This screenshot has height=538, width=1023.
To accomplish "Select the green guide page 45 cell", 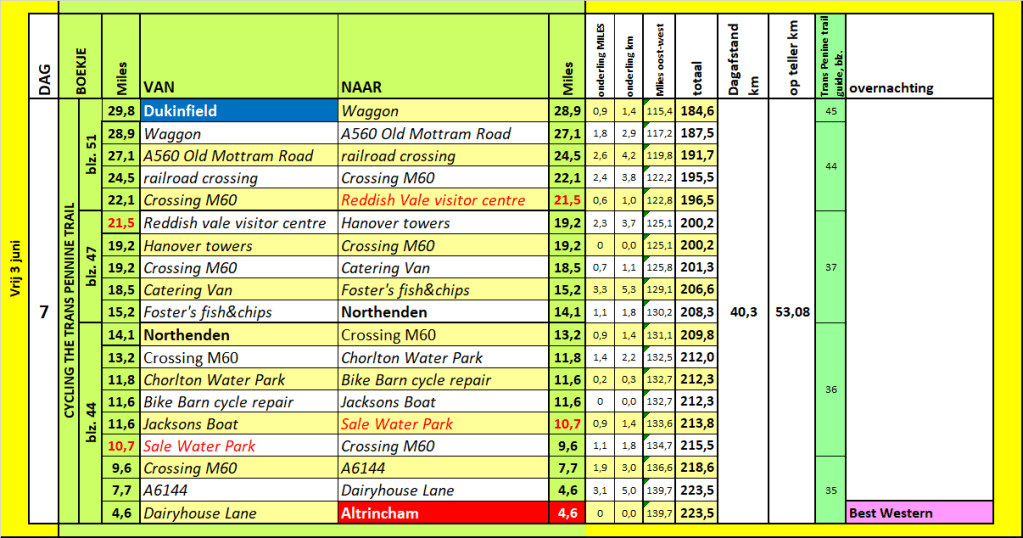I will point(830,111).
